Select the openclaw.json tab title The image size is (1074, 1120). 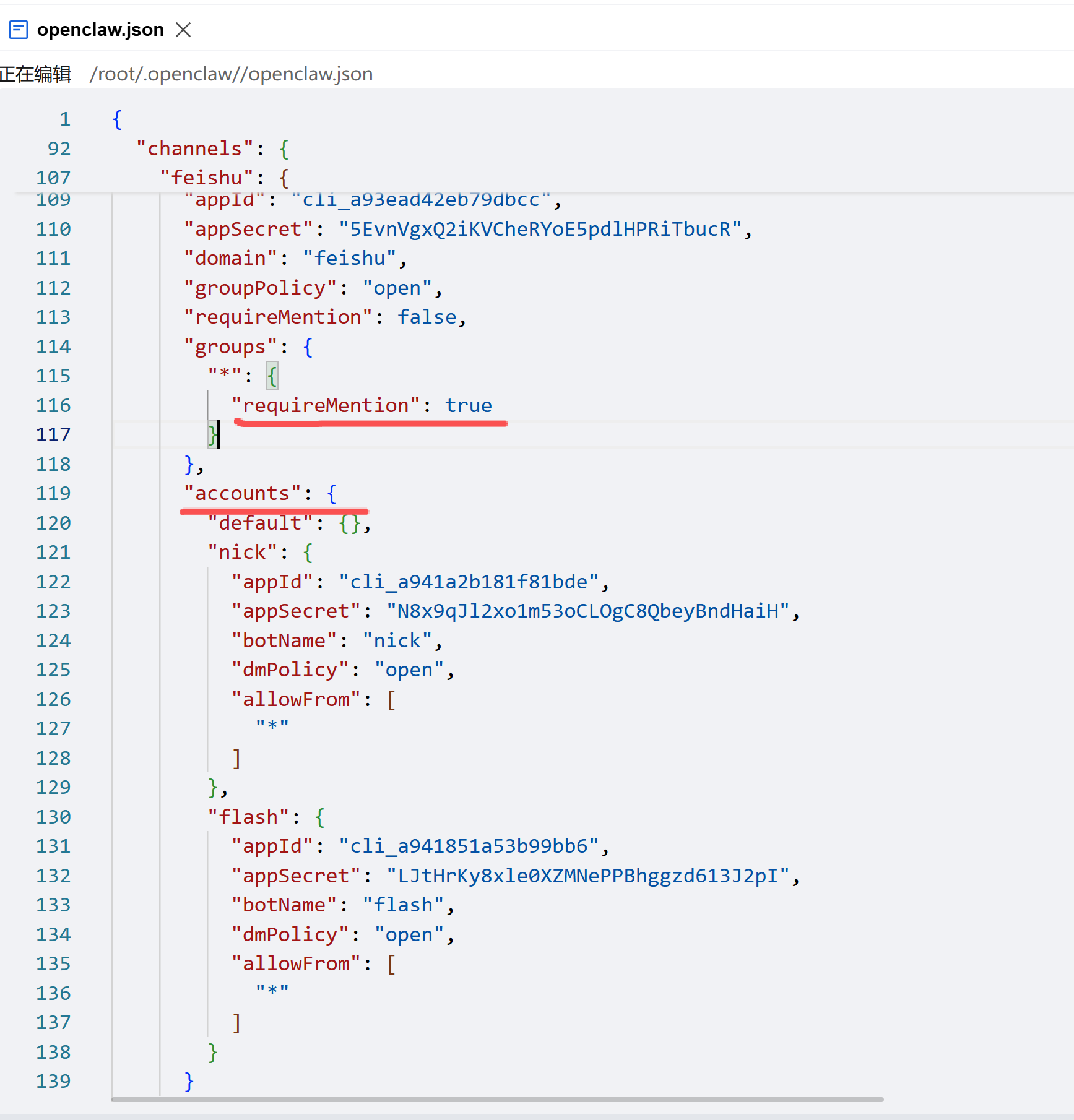point(100,30)
